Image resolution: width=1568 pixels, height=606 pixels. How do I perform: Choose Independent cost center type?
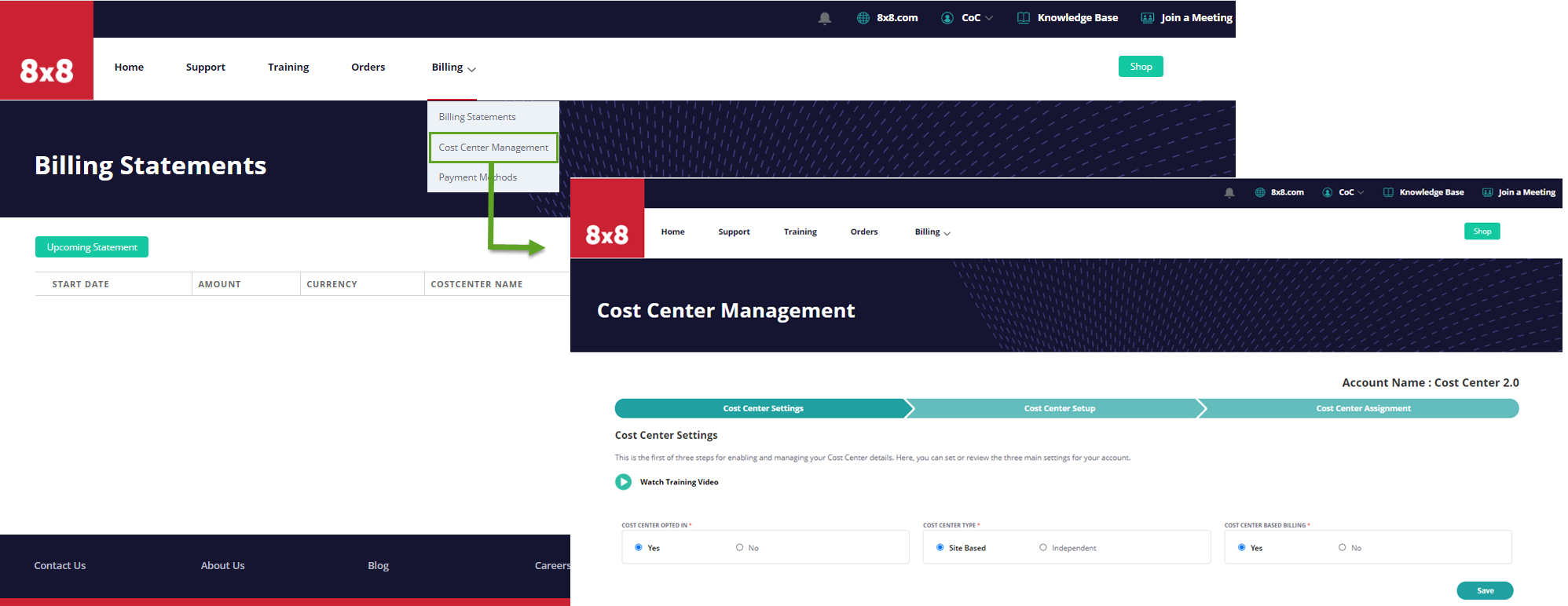(1043, 547)
